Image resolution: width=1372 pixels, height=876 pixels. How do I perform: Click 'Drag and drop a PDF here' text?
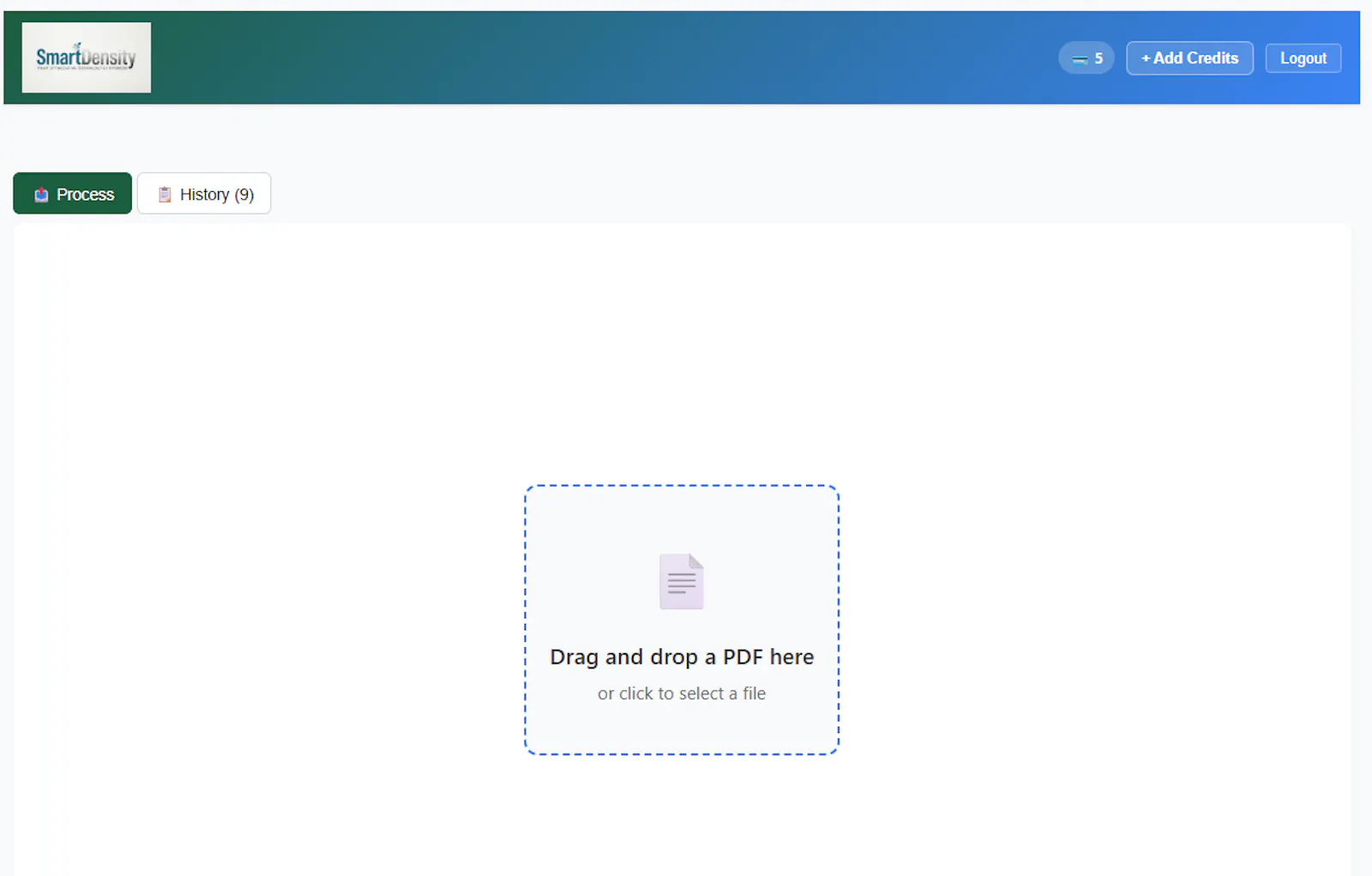coord(682,657)
